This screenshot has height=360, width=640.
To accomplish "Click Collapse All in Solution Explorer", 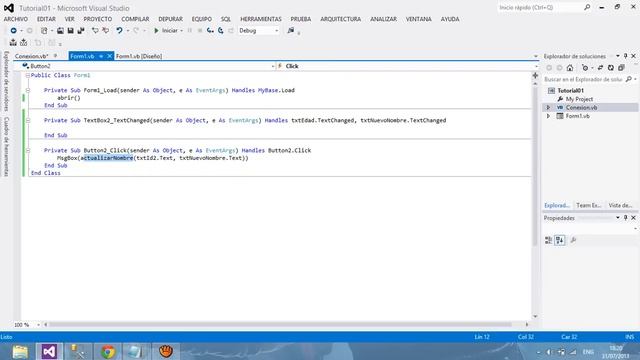I will pos(621,68).
